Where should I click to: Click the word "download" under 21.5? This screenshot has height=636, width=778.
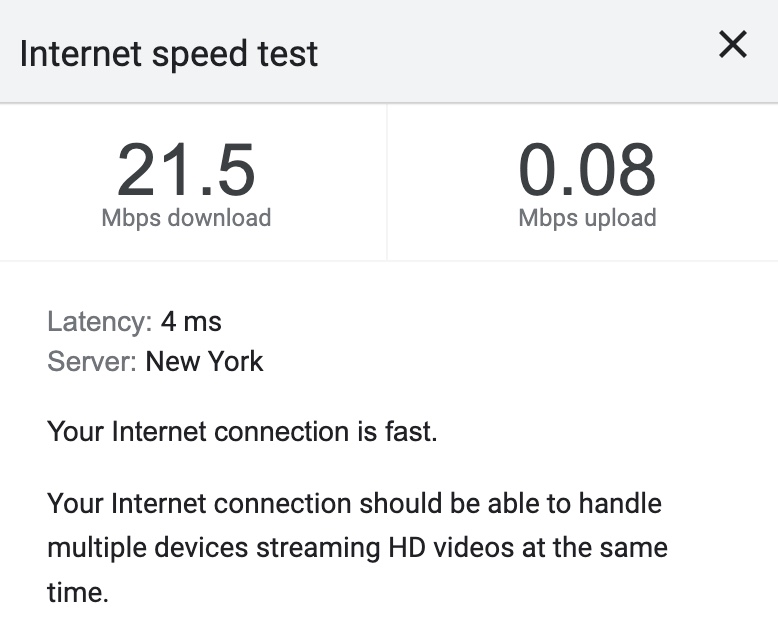(219, 217)
